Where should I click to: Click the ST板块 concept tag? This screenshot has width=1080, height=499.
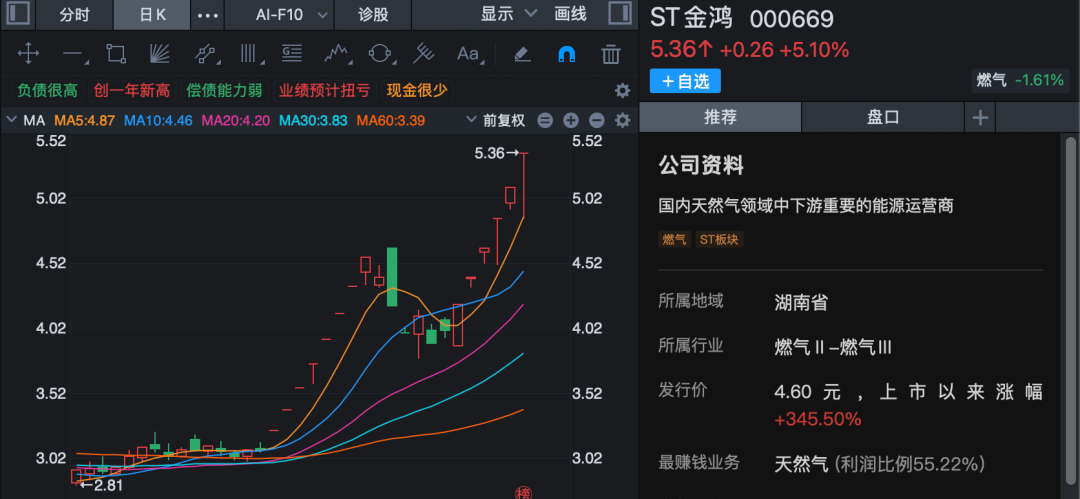[719, 239]
